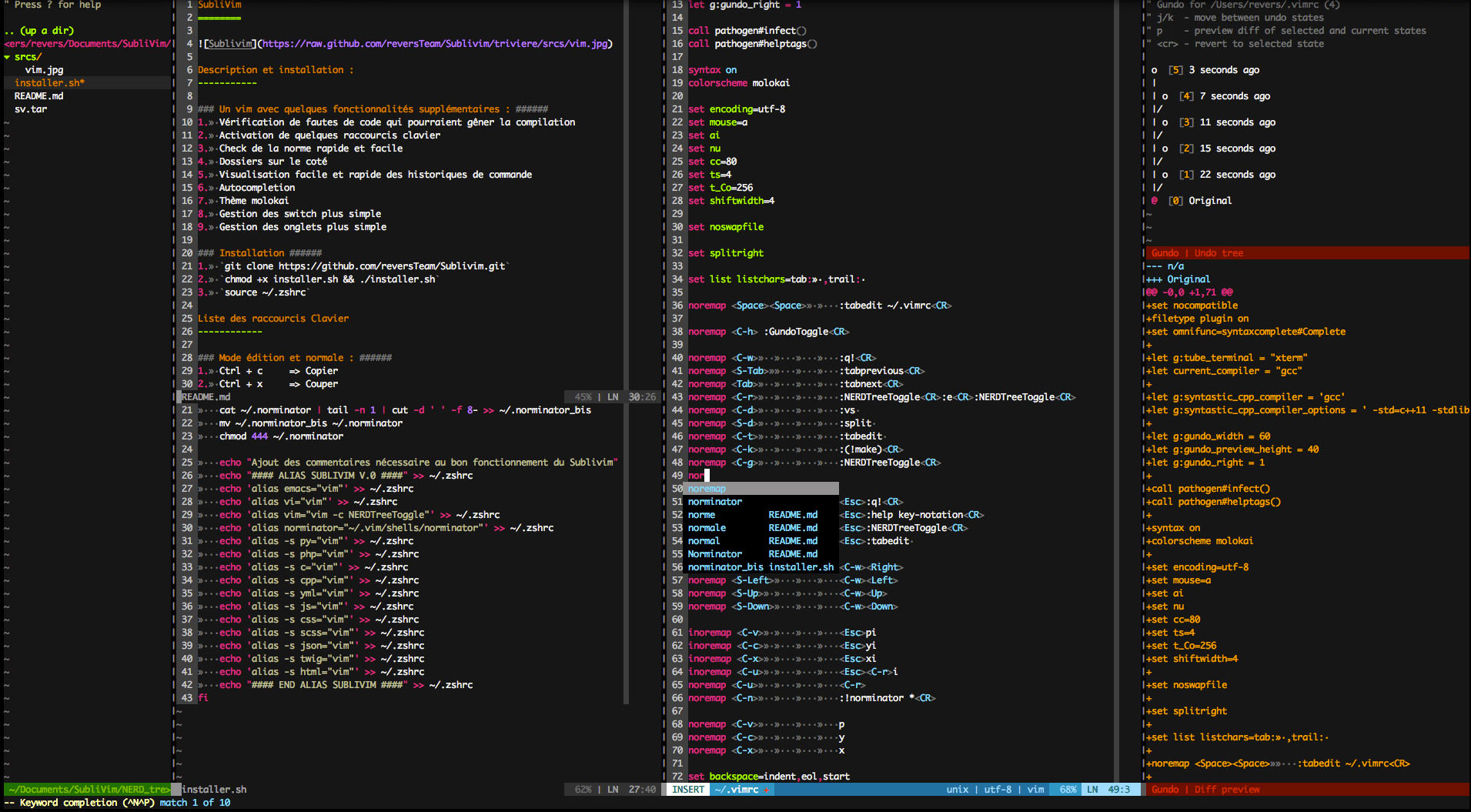This screenshot has height=812, width=1471.
Task: Open vim.jpg in the NERDTree file list
Action: point(45,70)
